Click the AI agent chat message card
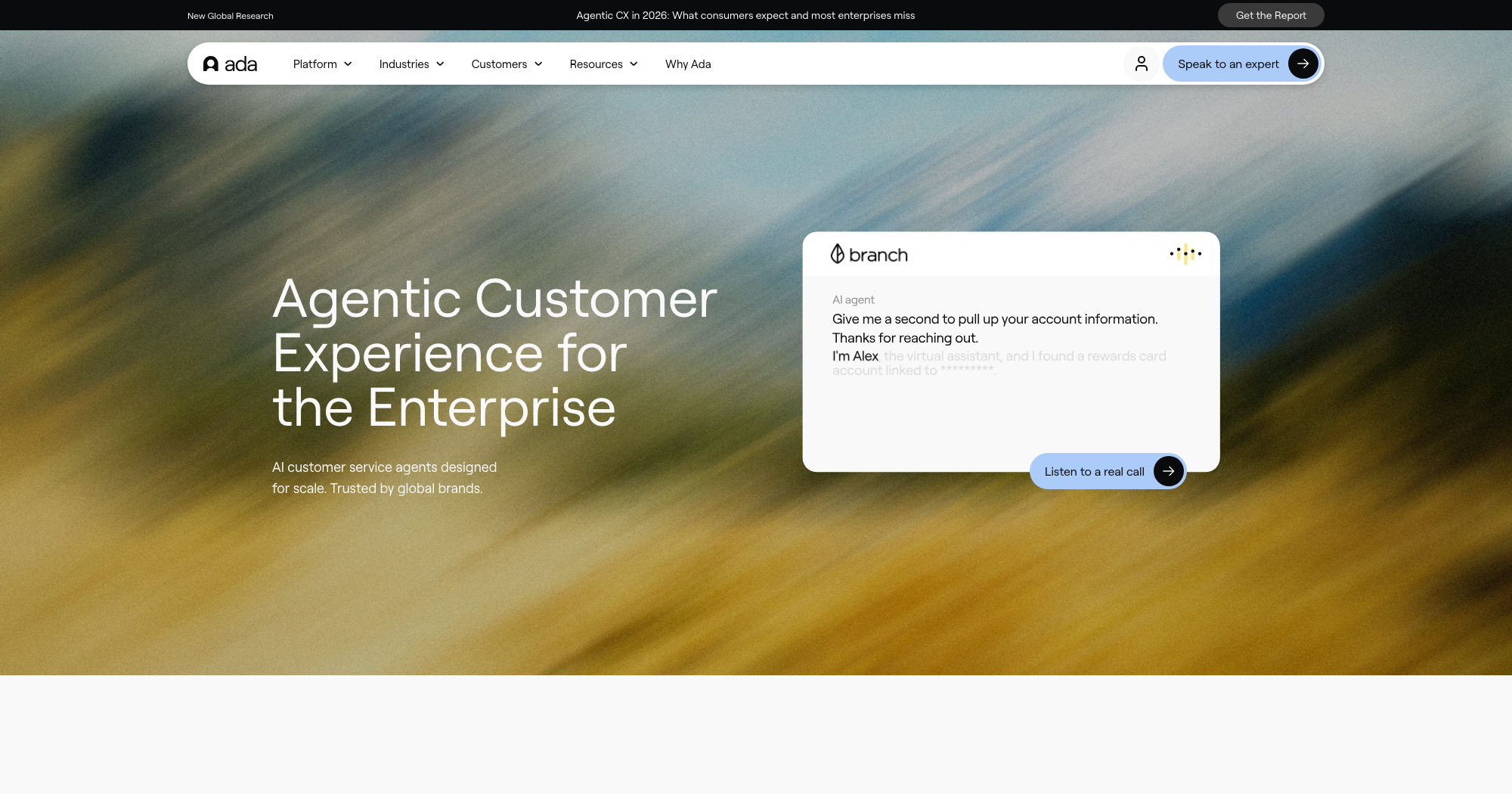Viewport: 1512px width, 794px height. point(1012,344)
